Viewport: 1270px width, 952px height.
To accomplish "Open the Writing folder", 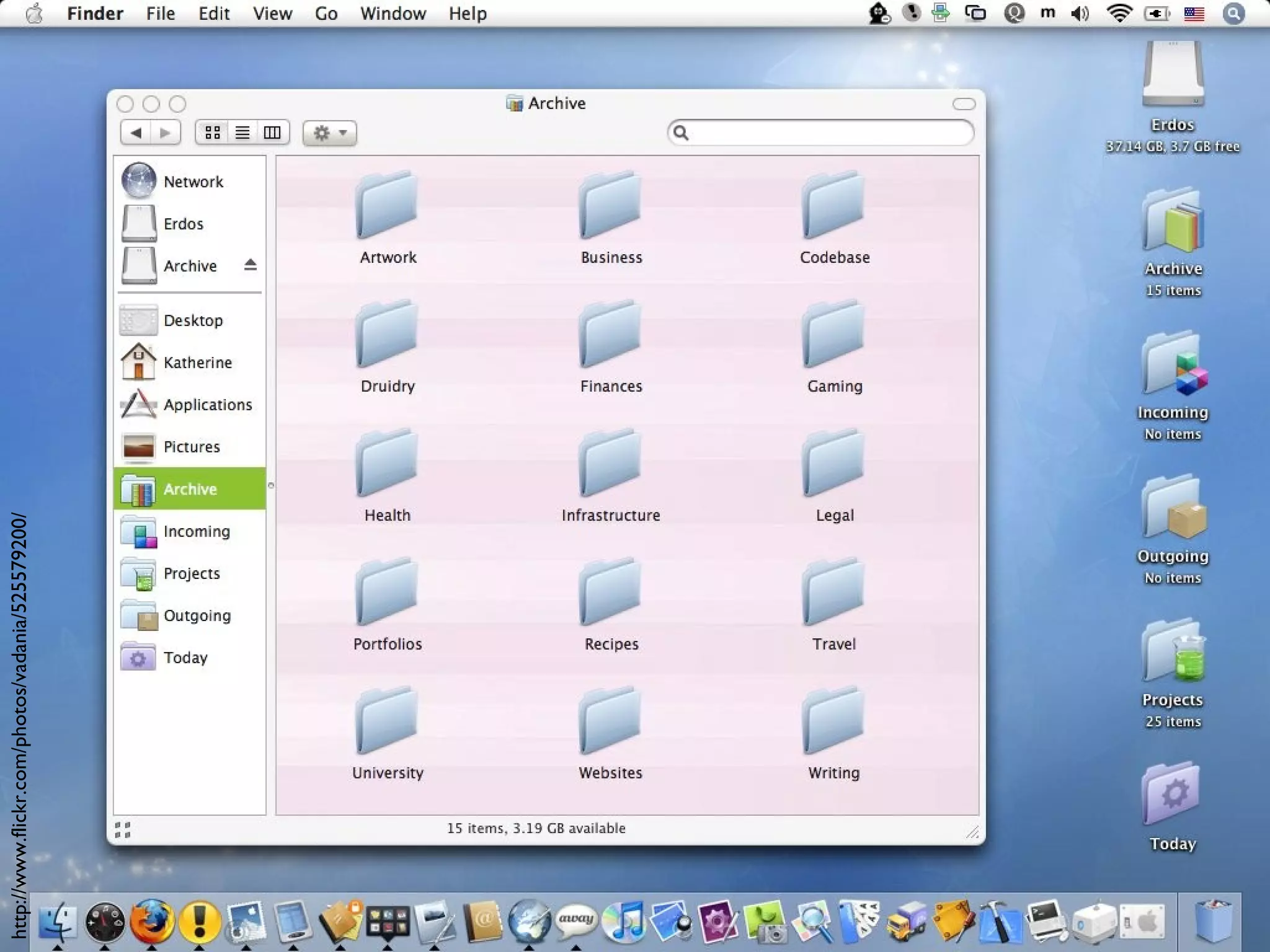I will [834, 722].
